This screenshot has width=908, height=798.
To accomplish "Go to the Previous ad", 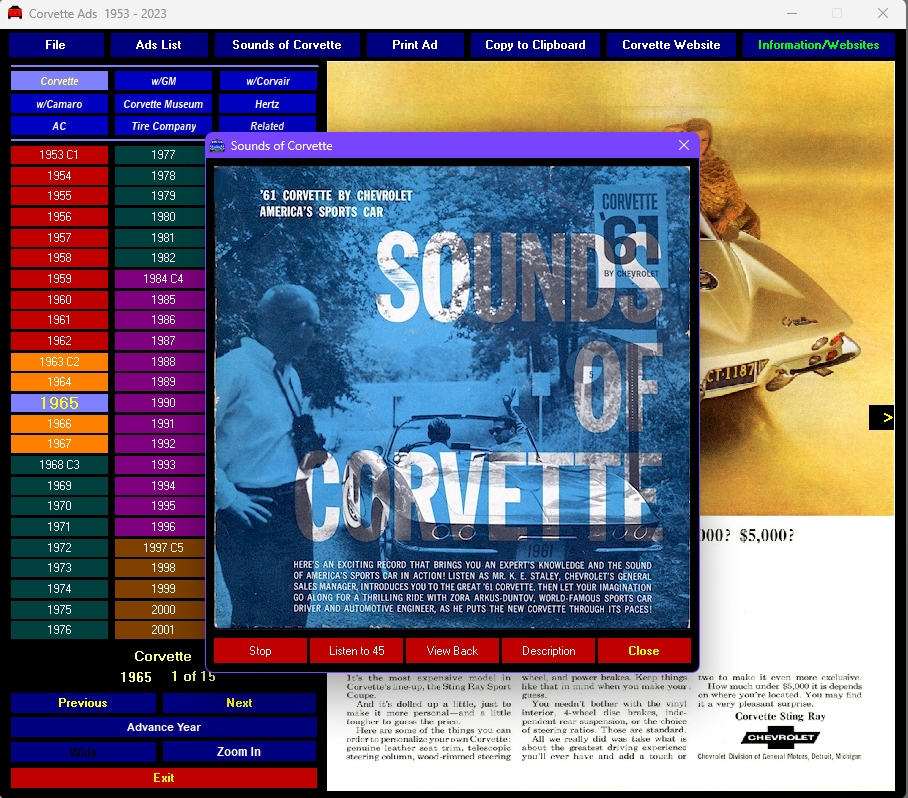I will pos(83,703).
